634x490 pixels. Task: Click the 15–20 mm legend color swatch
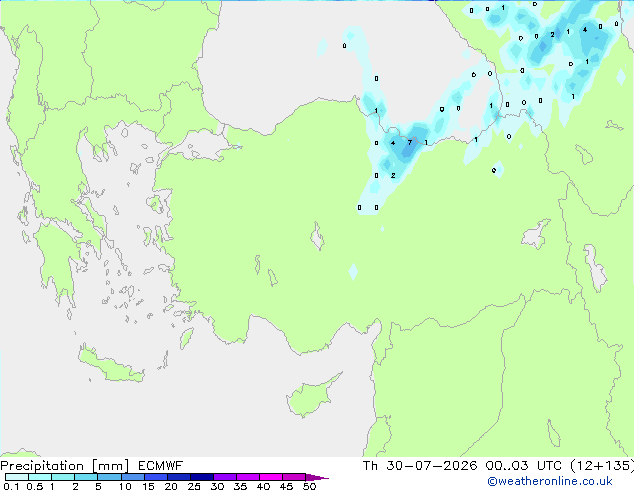[155, 477]
